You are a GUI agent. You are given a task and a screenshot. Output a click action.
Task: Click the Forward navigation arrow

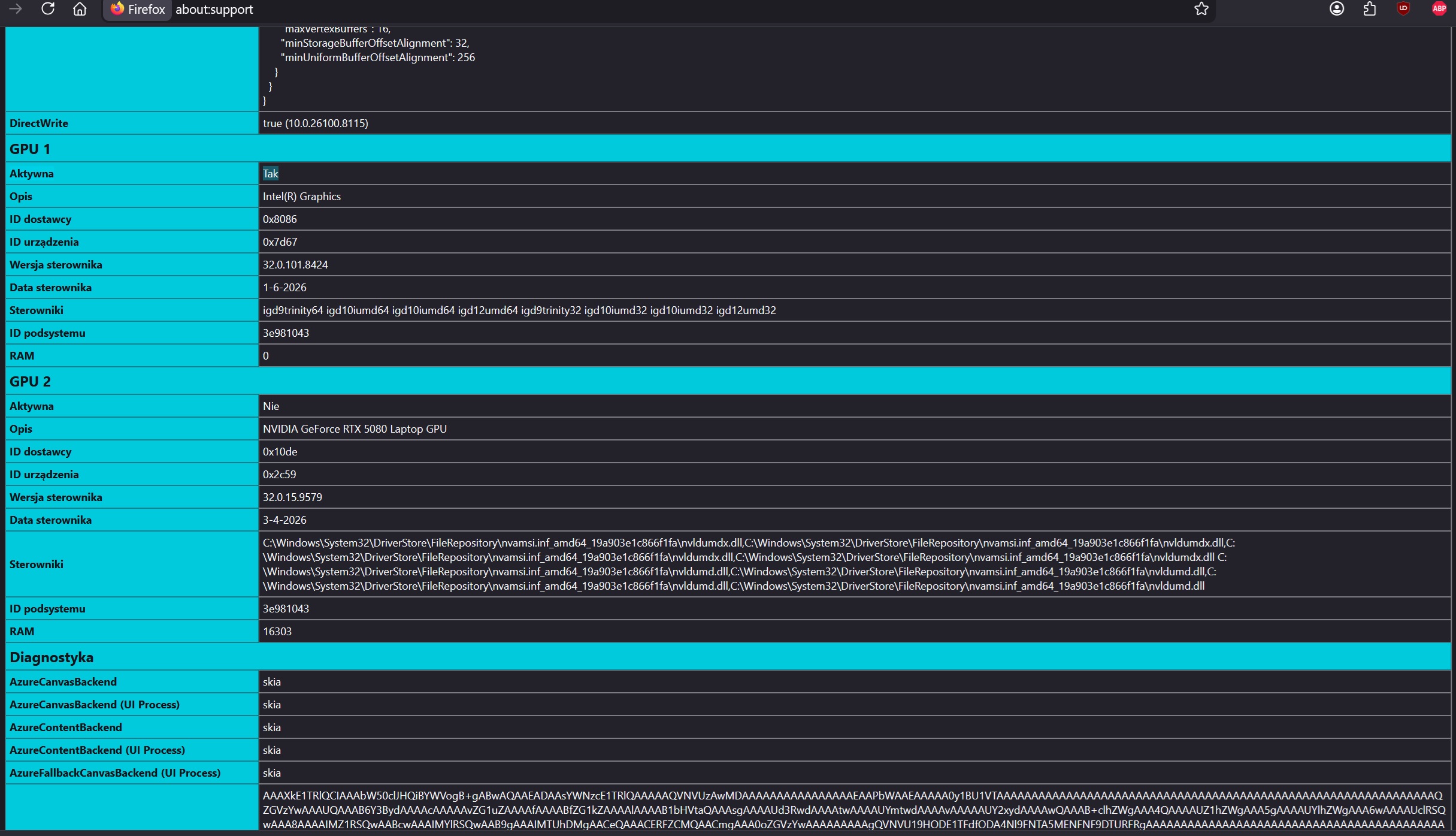pyautogui.click(x=16, y=9)
